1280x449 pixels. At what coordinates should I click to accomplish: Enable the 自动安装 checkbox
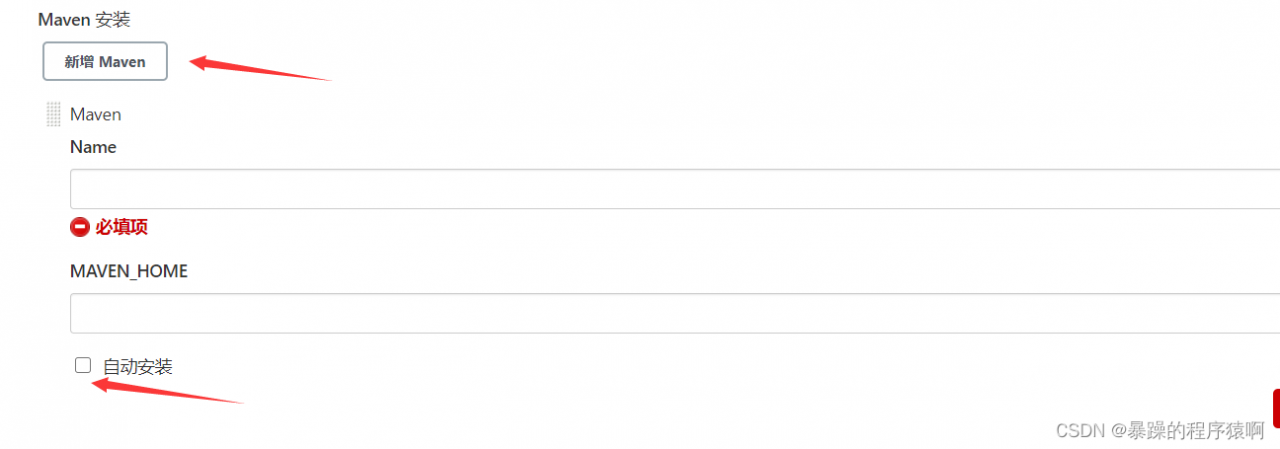pyautogui.click(x=83, y=365)
